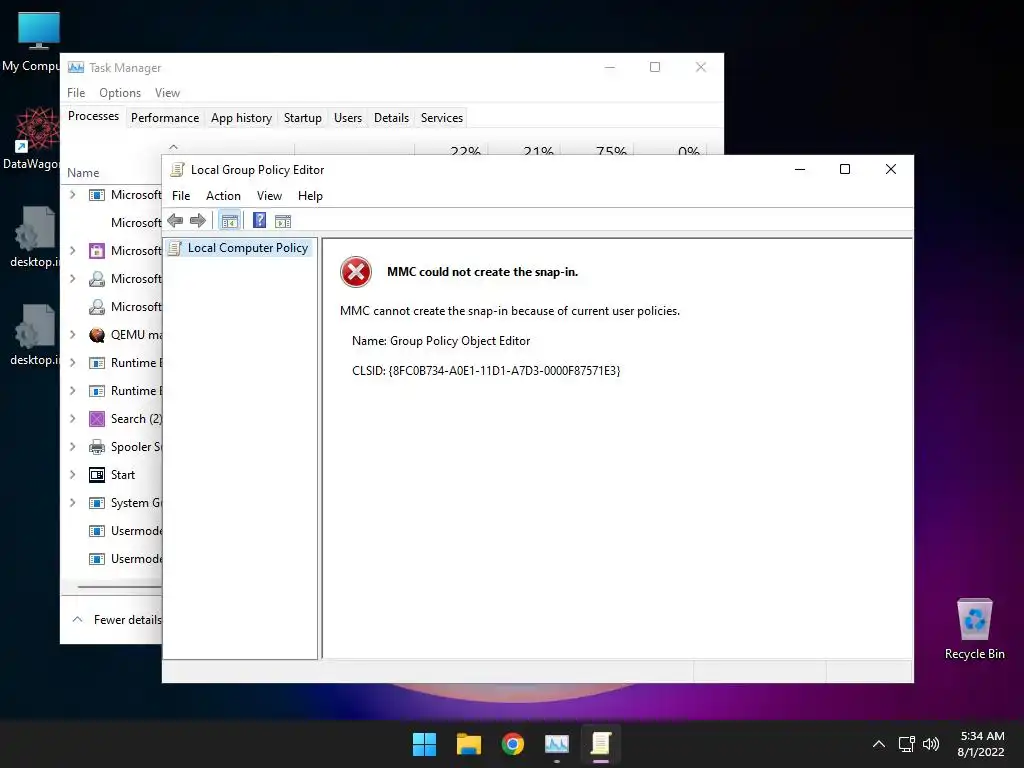Click the CLSID text in error pane
The image size is (1024, 768).
486,371
